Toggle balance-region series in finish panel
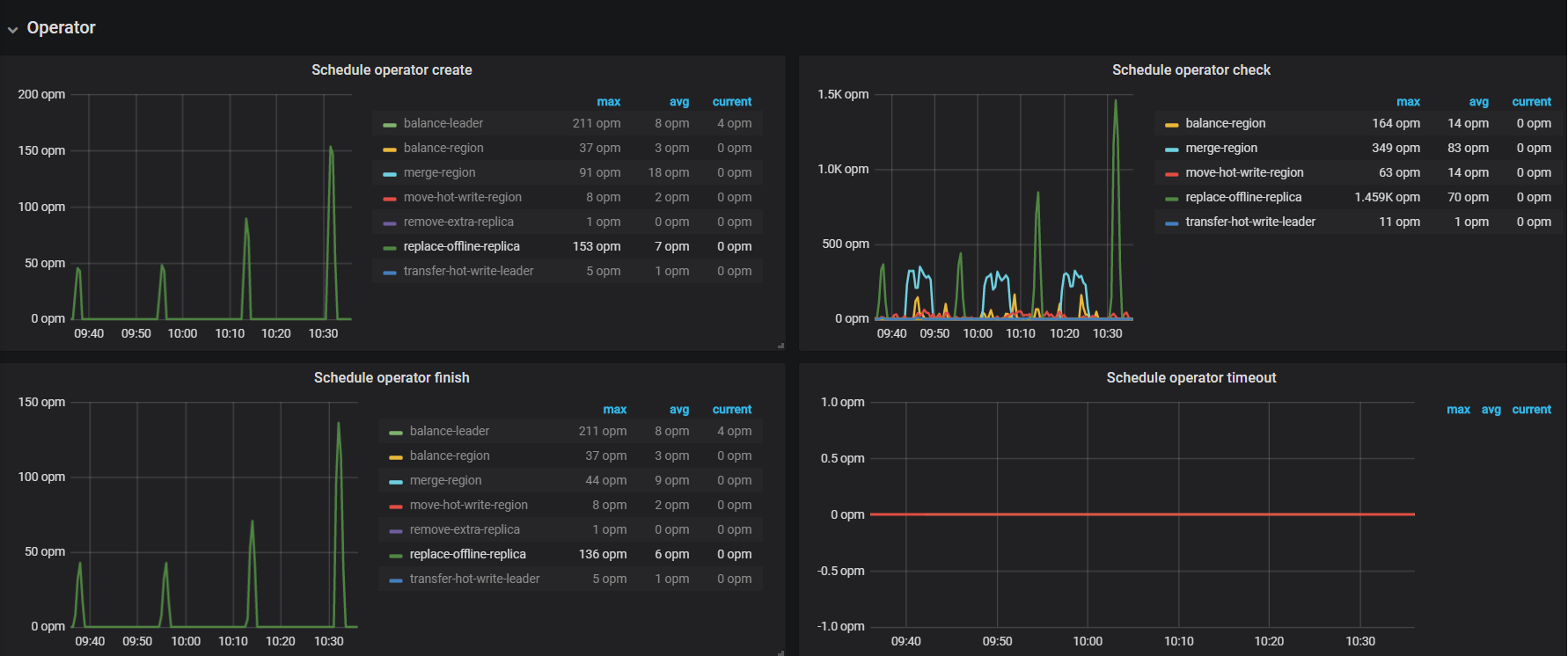Viewport: 1568px width, 656px height. (x=449, y=456)
